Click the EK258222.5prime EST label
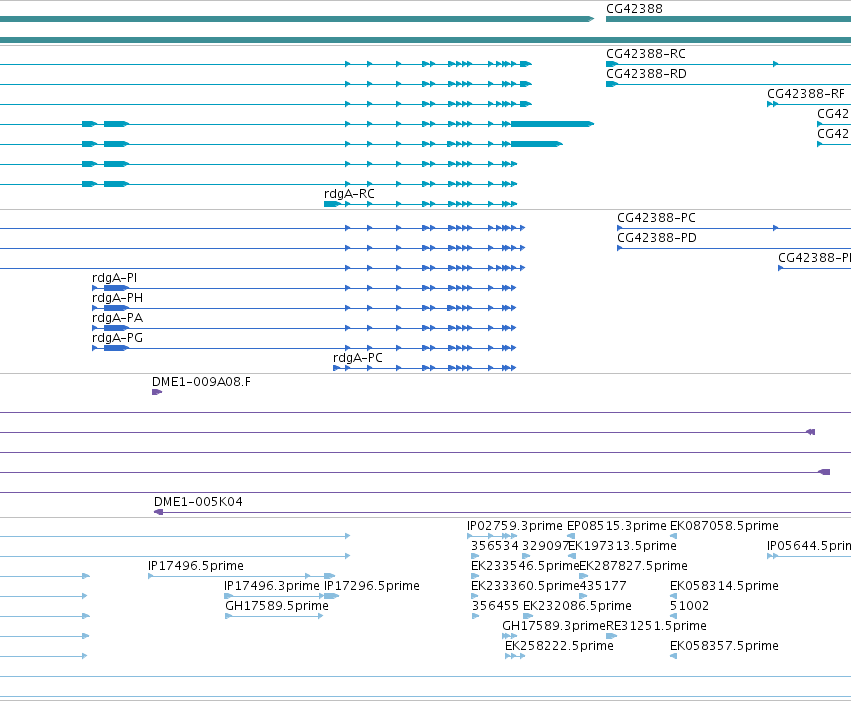This screenshot has width=851, height=701. point(559,646)
